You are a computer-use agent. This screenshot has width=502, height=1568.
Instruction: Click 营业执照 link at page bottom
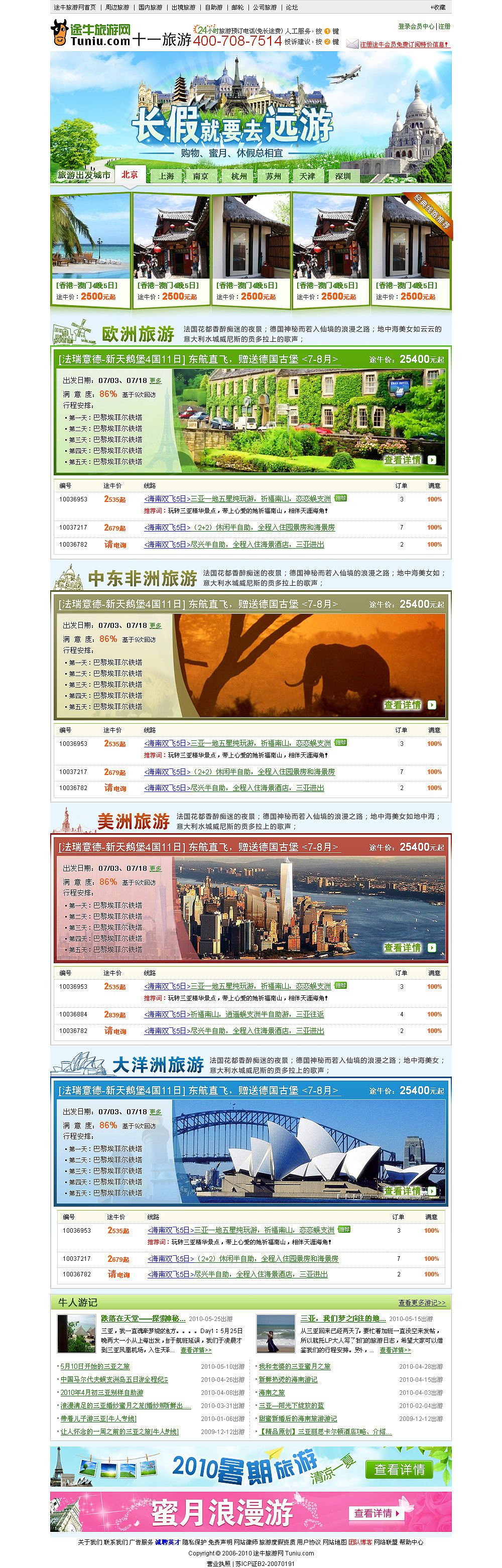[x=218, y=1563]
